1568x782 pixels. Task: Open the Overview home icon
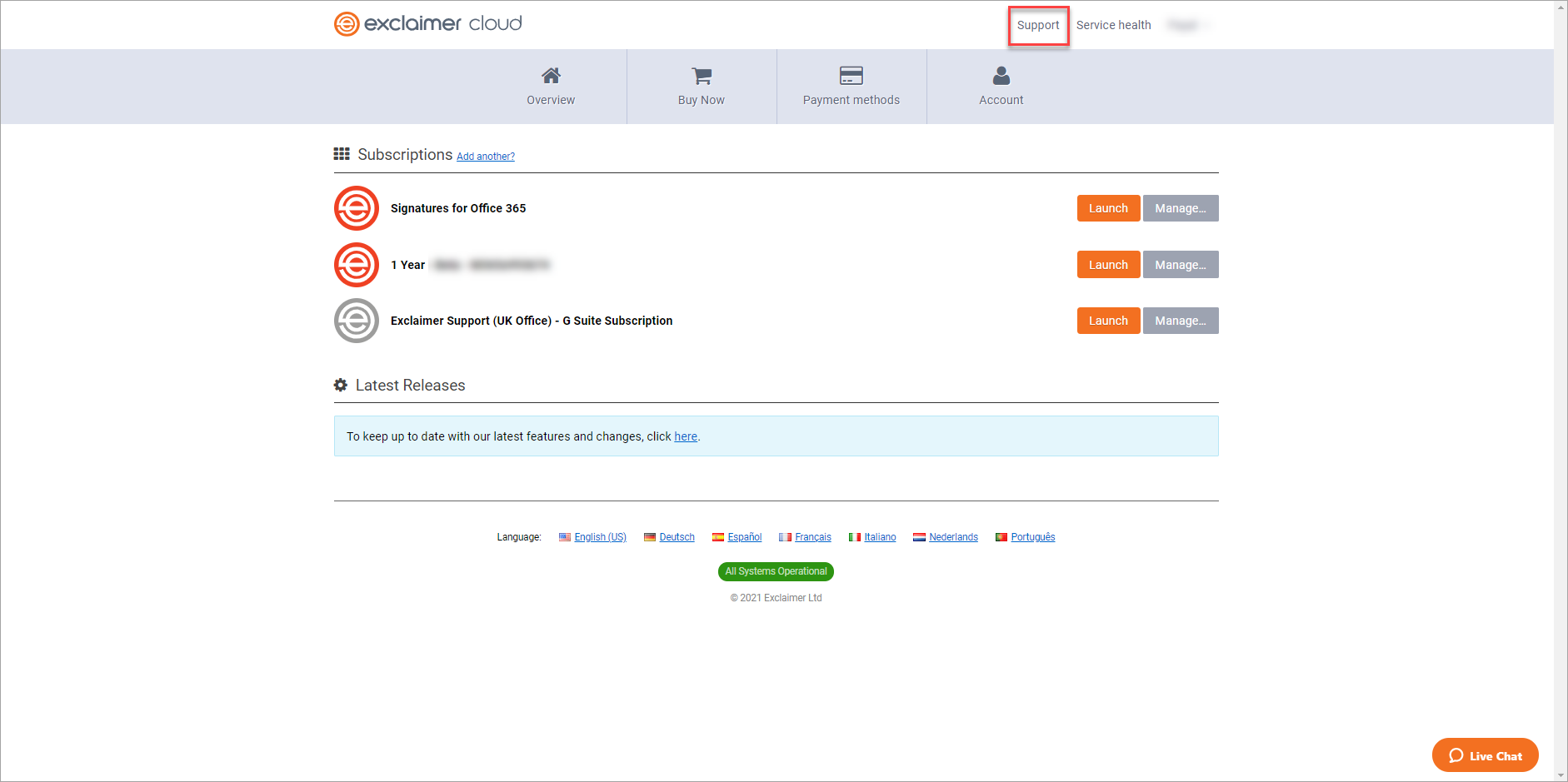pos(551,76)
